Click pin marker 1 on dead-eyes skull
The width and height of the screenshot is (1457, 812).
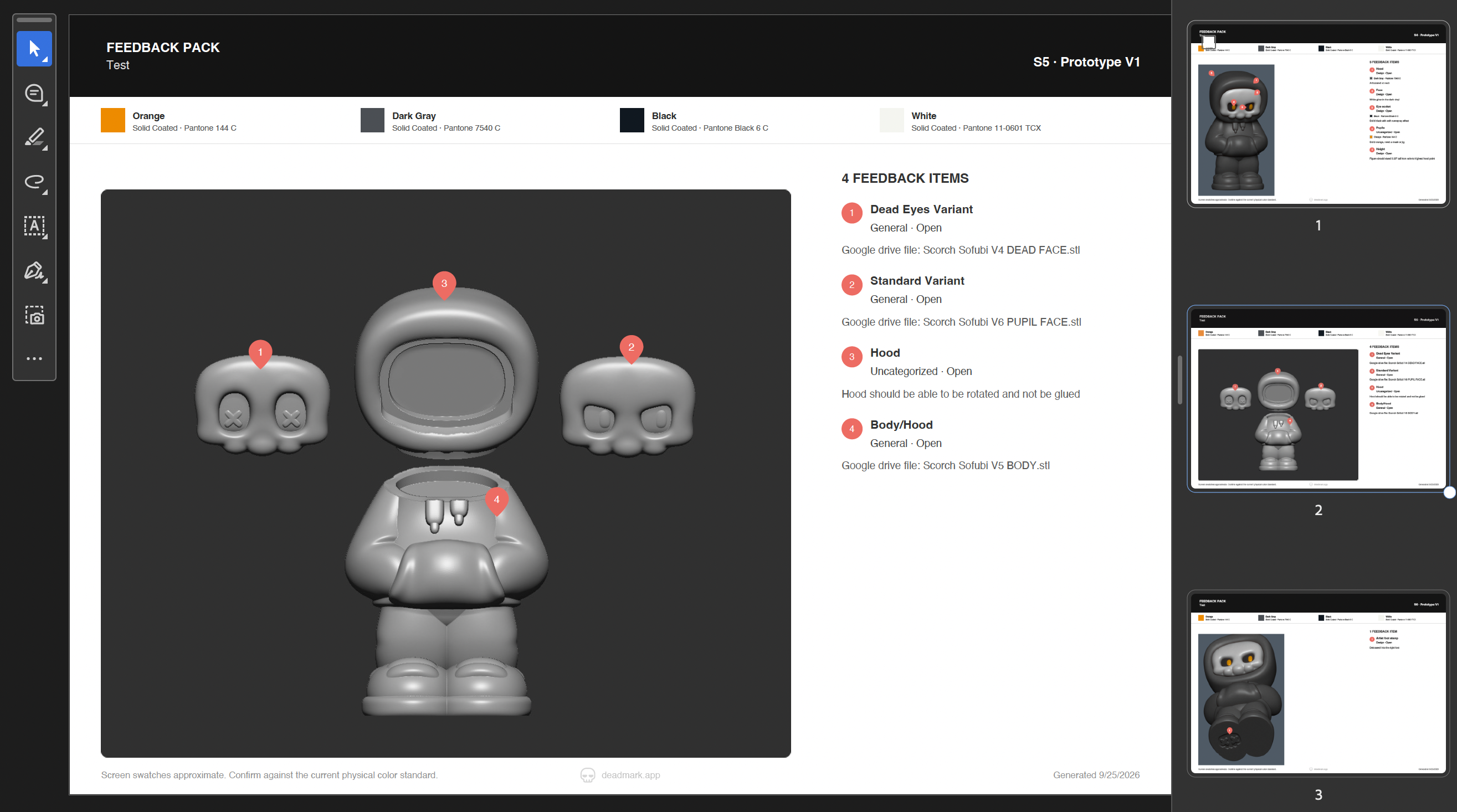pyautogui.click(x=260, y=353)
